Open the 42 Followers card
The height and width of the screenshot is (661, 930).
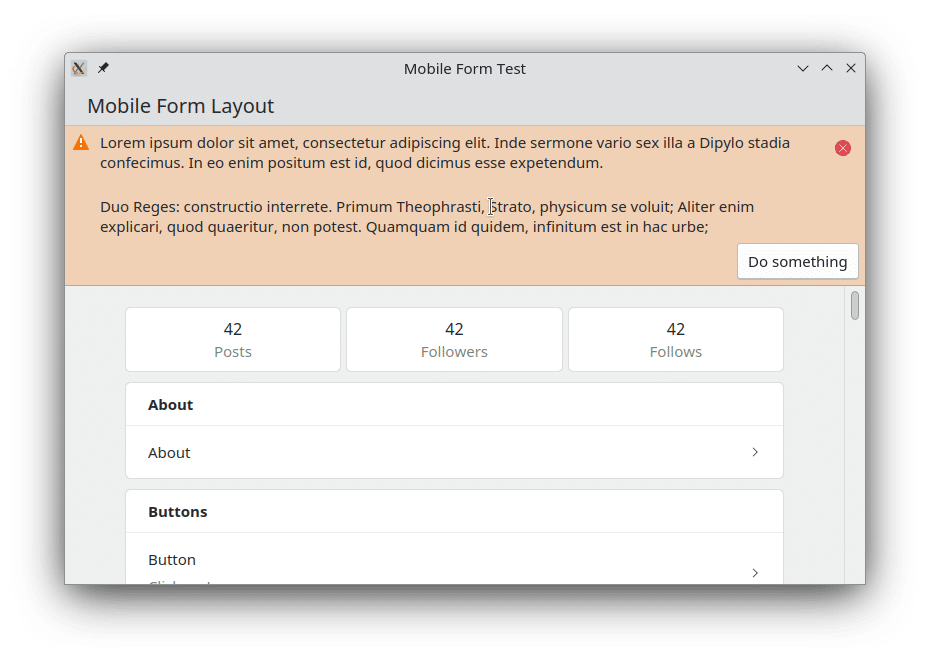tap(454, 339)
